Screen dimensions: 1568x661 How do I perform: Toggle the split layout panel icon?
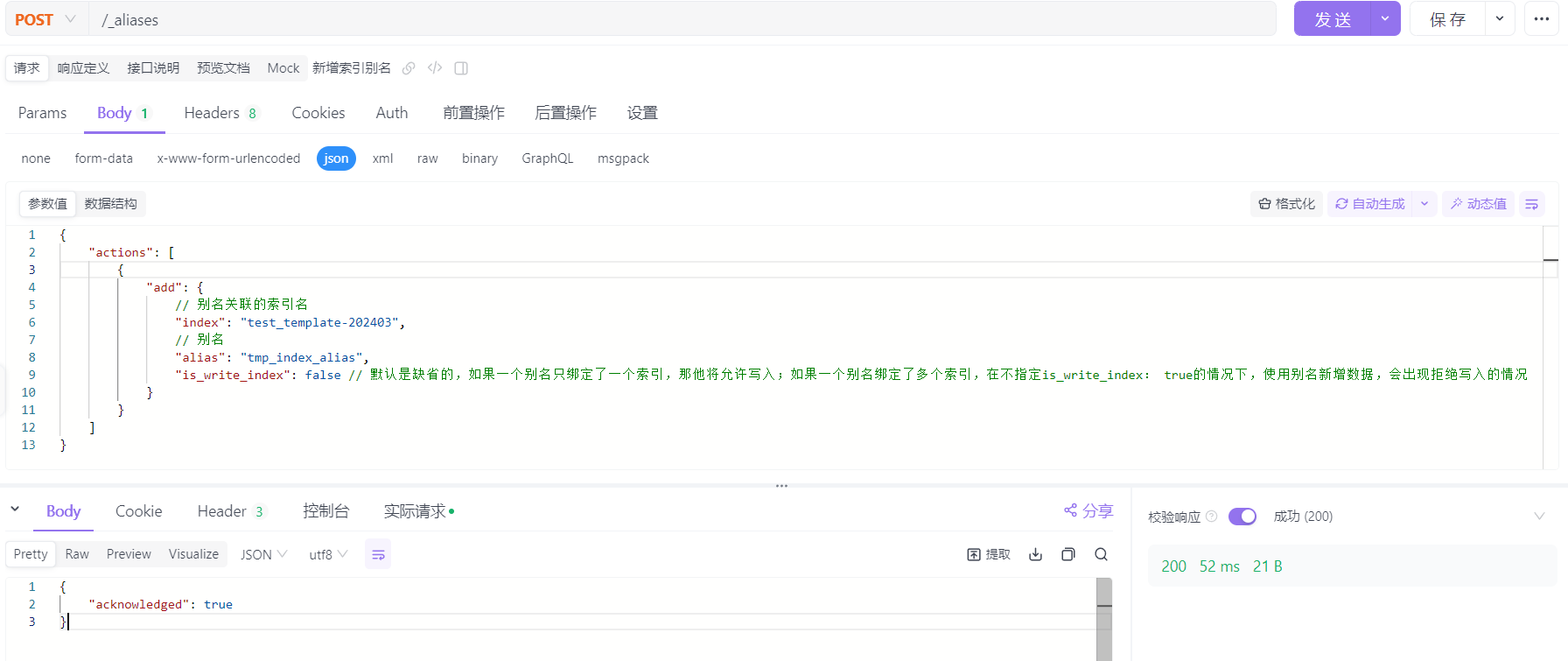461,68
